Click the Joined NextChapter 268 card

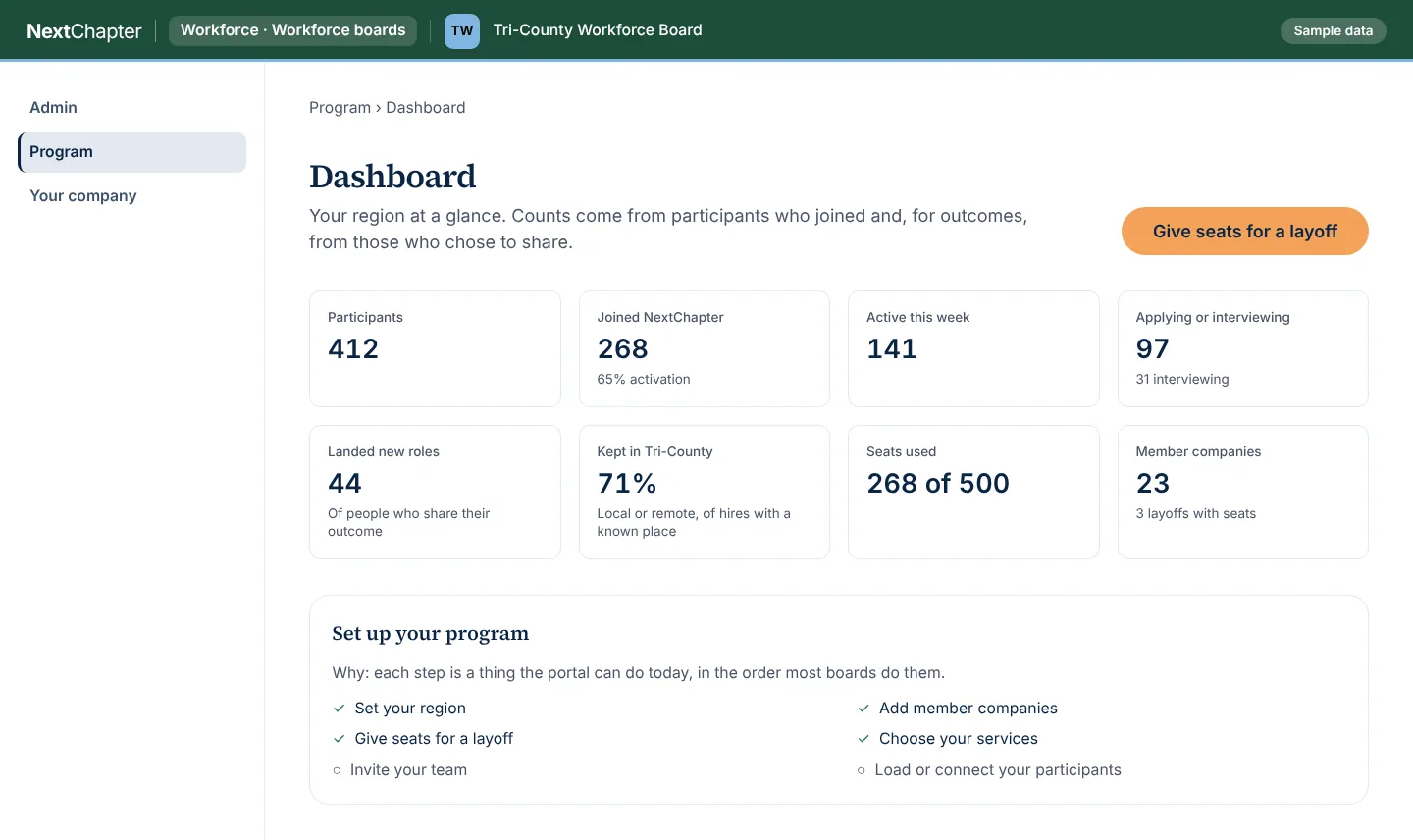click(705, 348)
